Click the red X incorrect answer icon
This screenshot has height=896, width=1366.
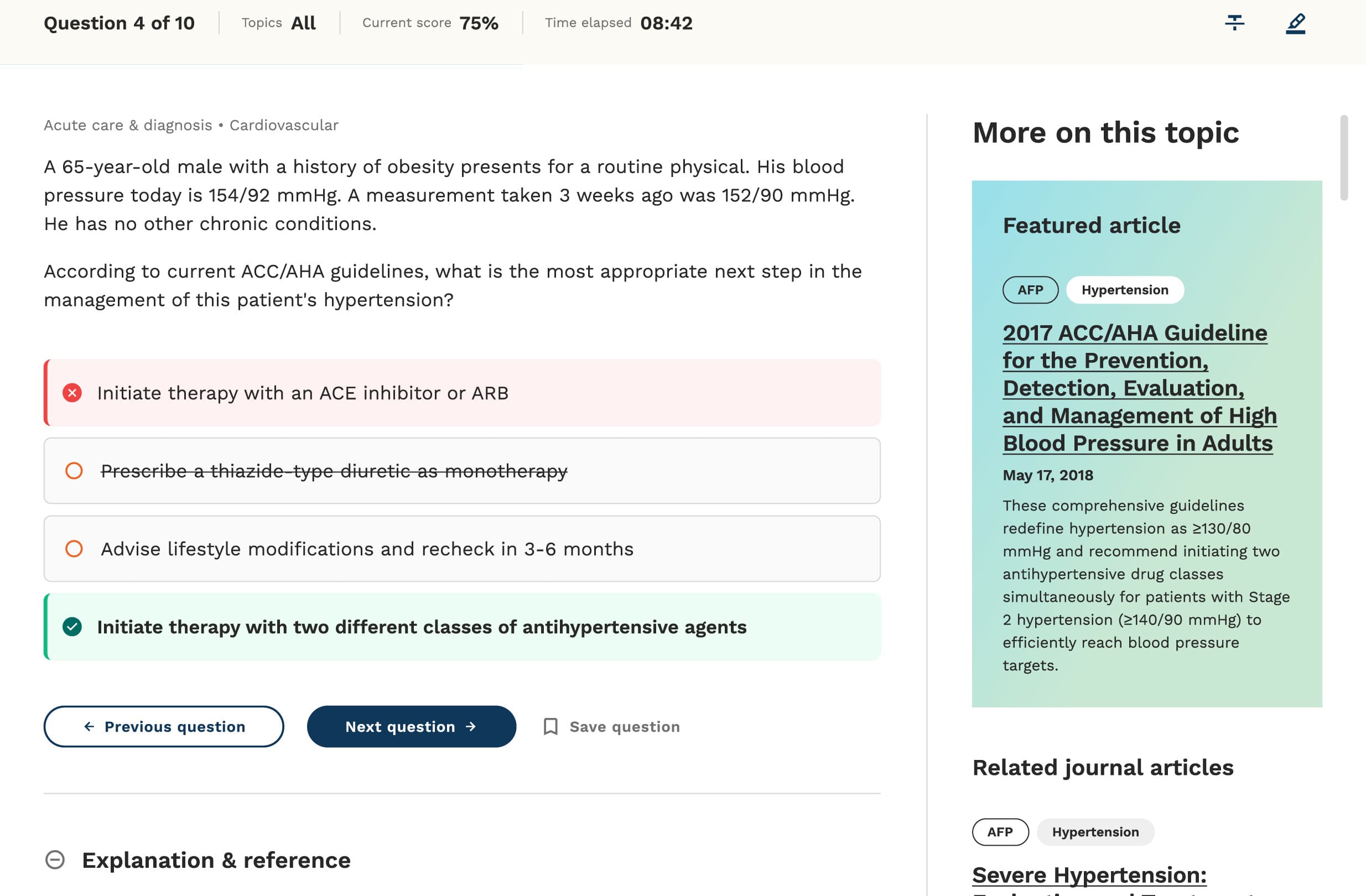click(72, 393)
